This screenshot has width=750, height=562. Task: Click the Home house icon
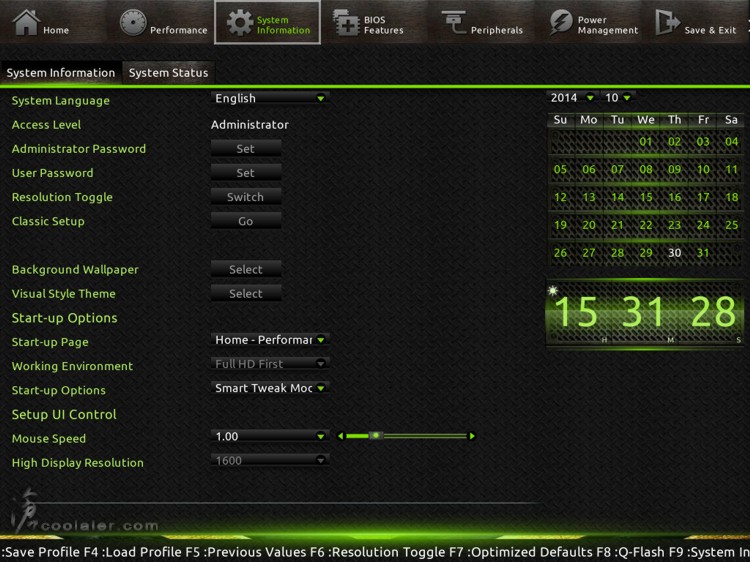click(x=26, y=22)
